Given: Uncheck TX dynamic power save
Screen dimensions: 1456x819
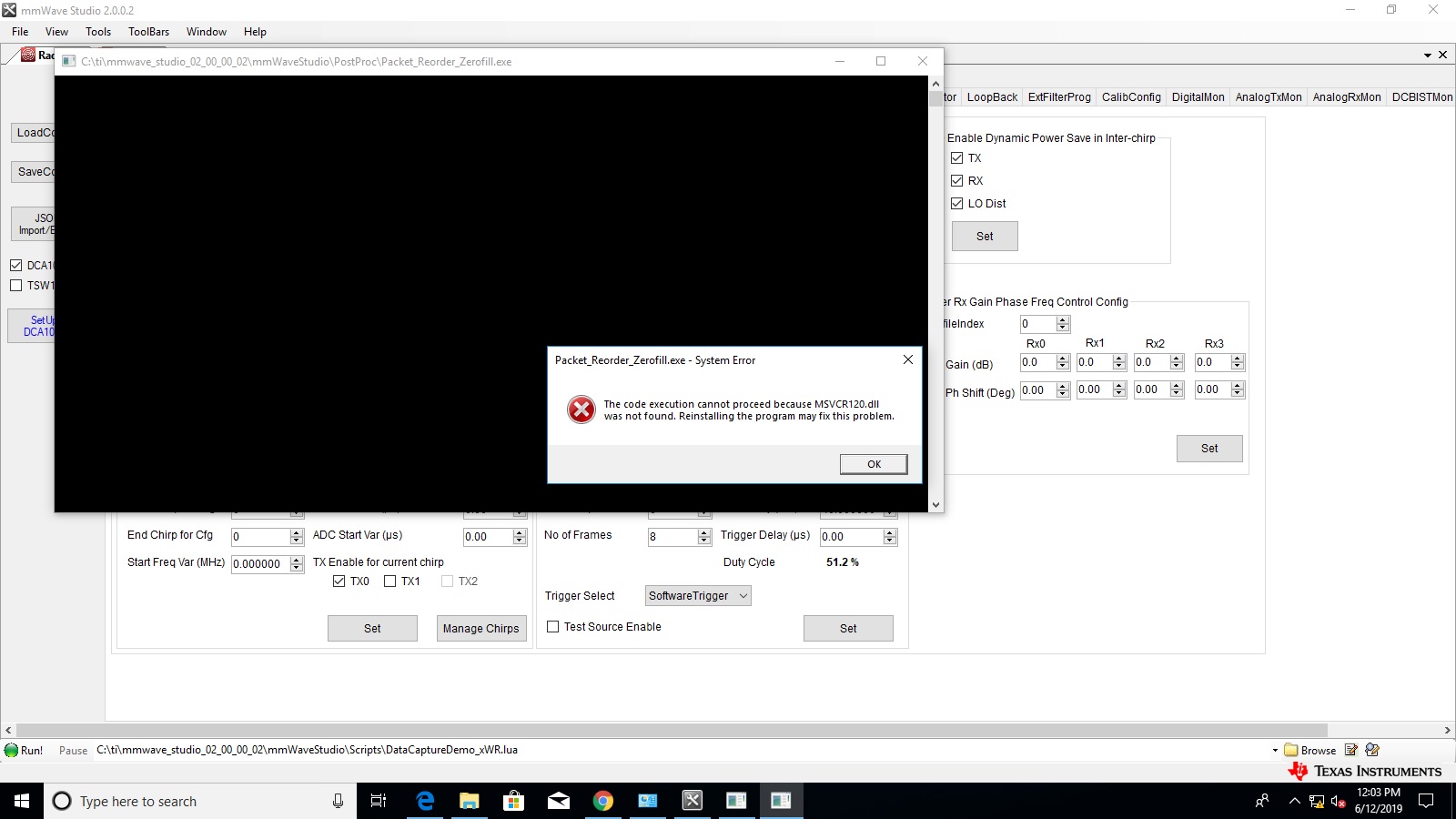Looking at the screenshot, I should [956, 158].
